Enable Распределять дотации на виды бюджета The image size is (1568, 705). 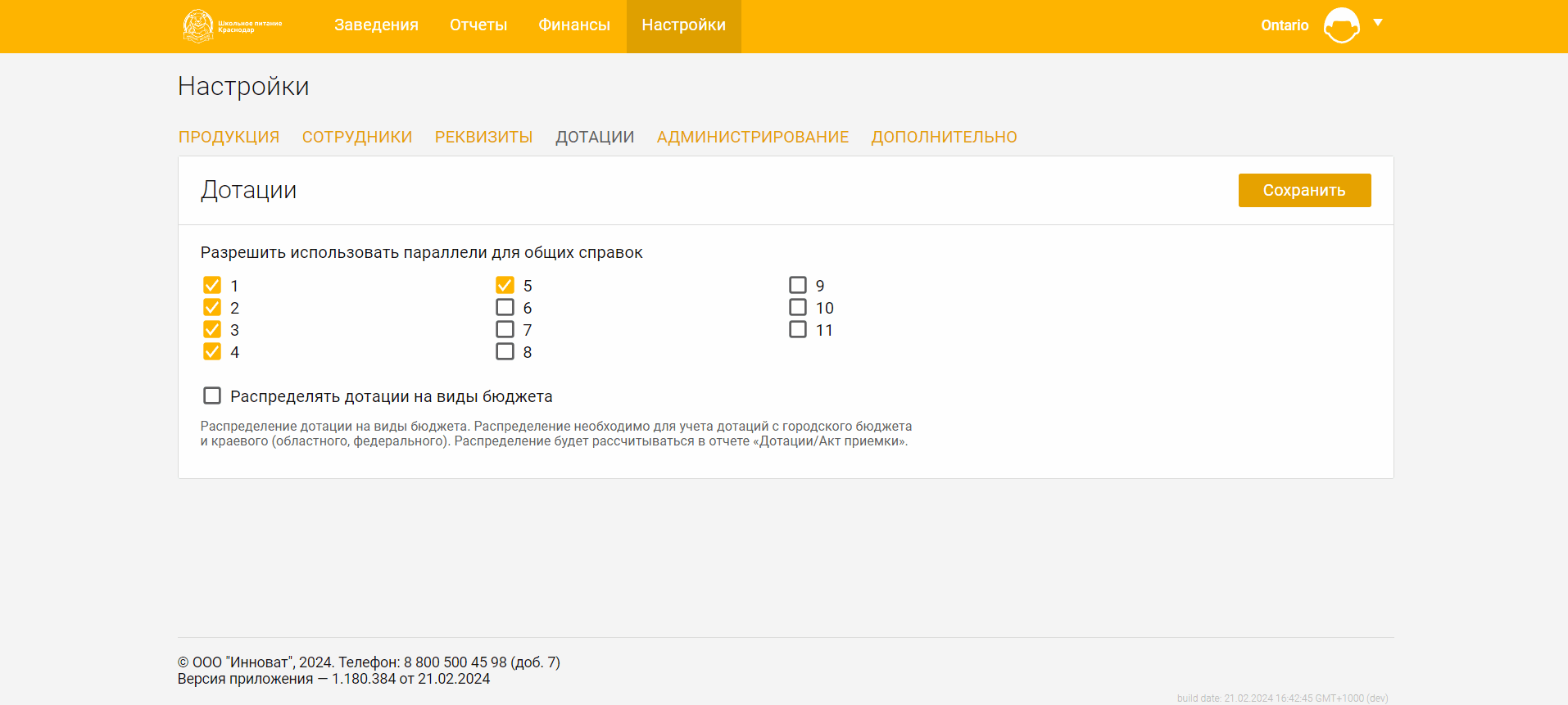tap(212, 396)
